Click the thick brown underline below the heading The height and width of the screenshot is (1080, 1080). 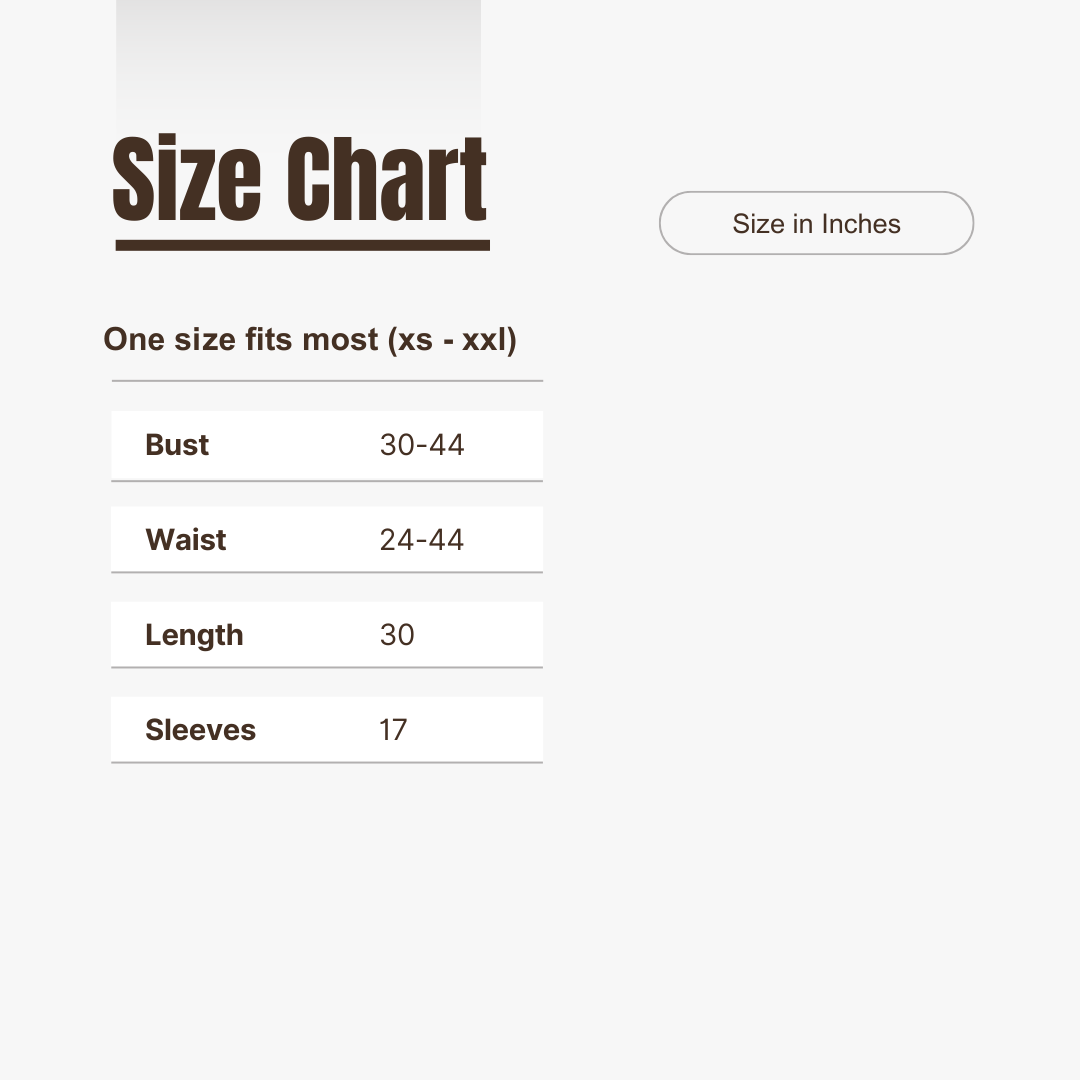302,245
